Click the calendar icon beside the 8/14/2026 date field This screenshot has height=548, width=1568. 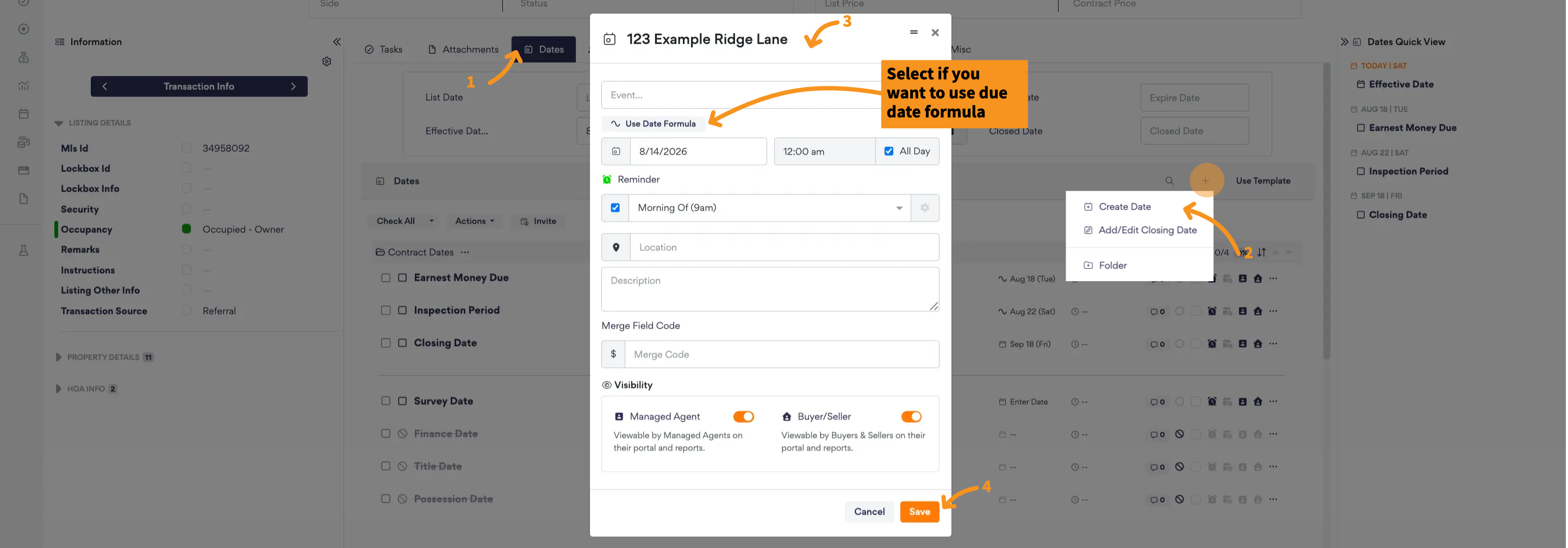pyautogui.click(x=616, y=151)
